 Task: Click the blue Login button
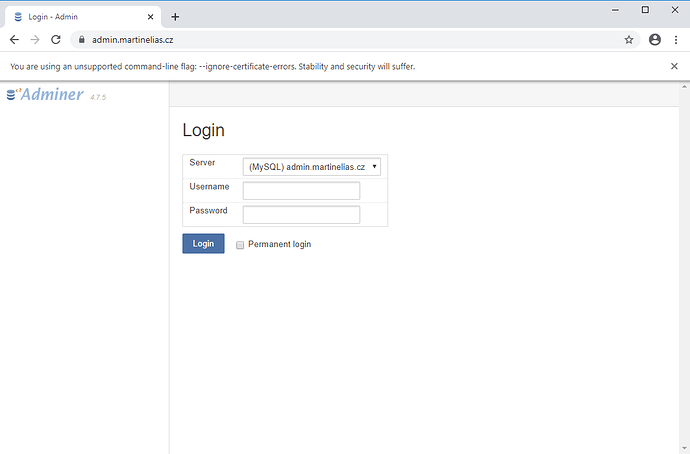[203, 243]
